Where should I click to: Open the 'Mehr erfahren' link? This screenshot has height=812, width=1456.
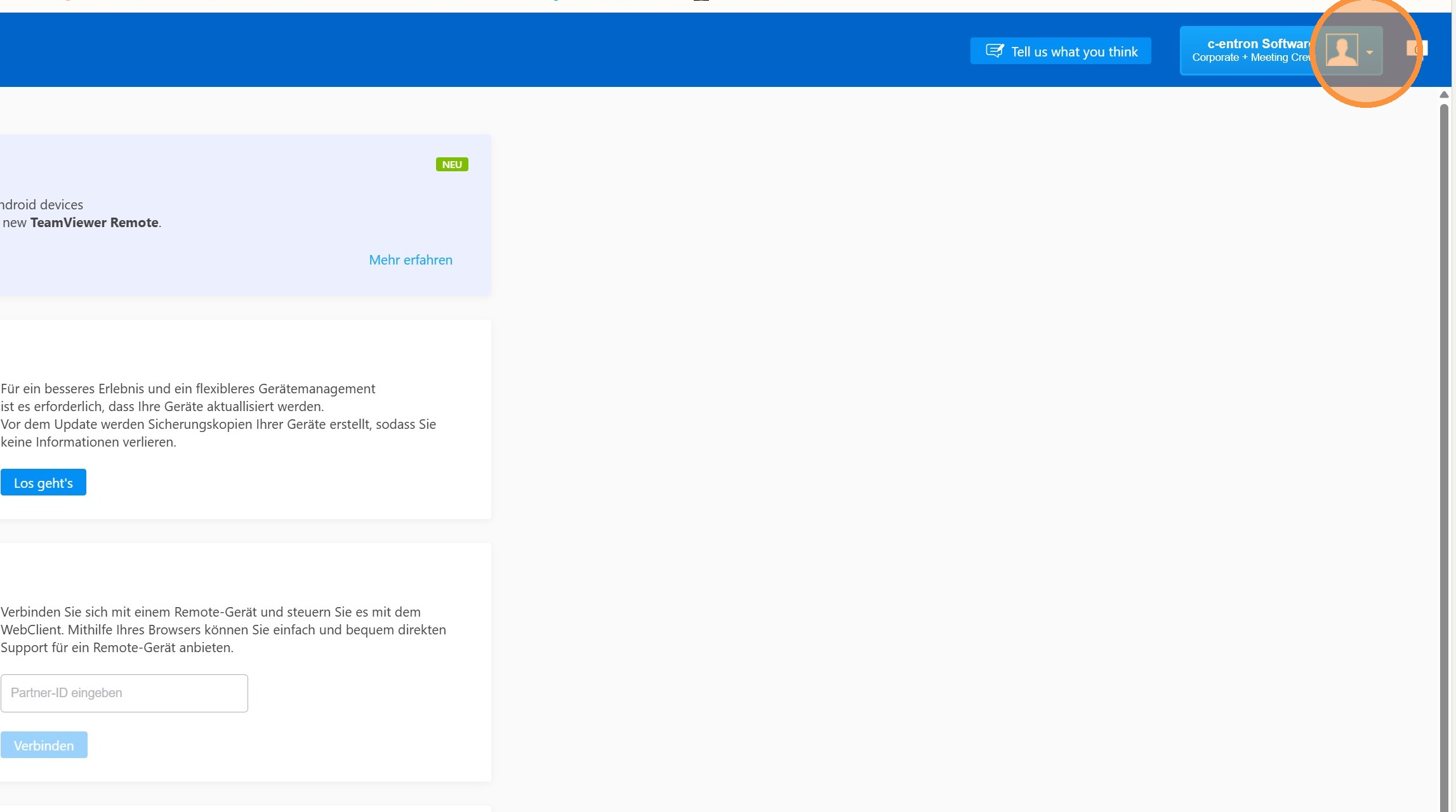click(411, 260)
